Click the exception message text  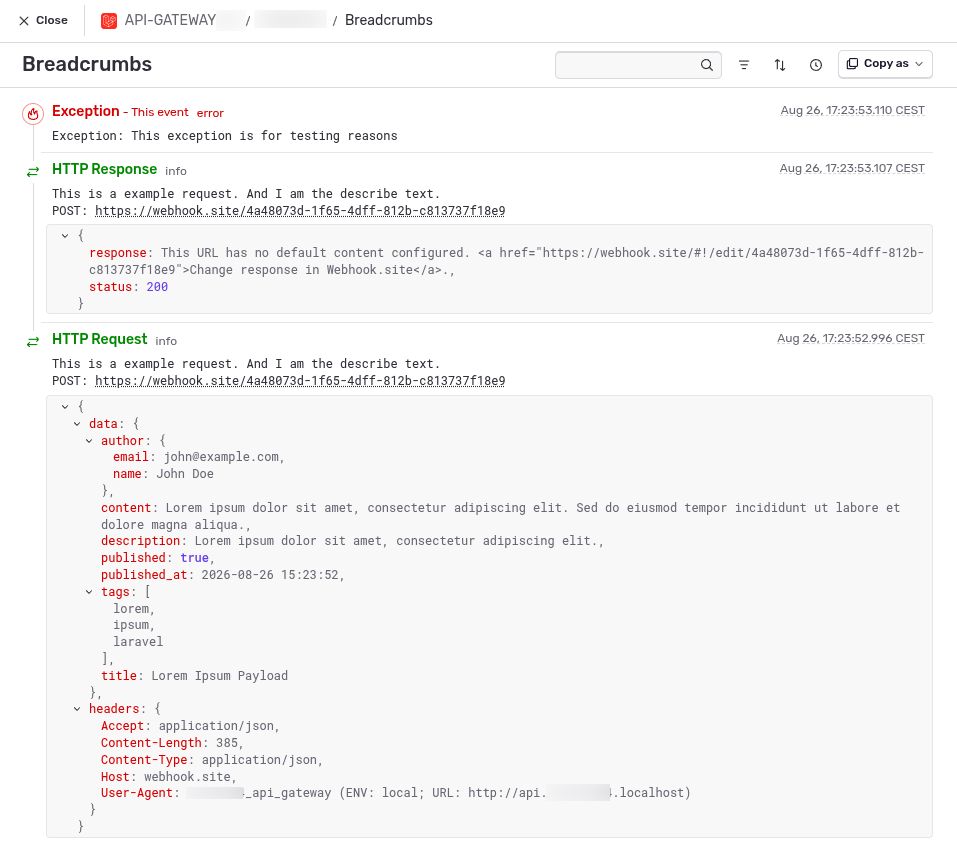tap(225, 136)
